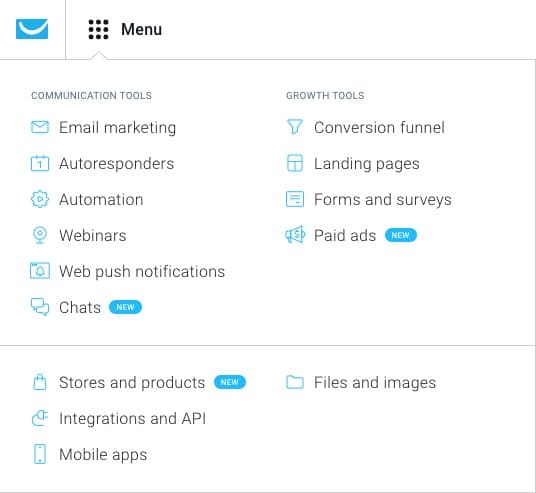Click the Autoresponders calendar icon
Viewport: 536px width, 493px height.
[40, 163]
